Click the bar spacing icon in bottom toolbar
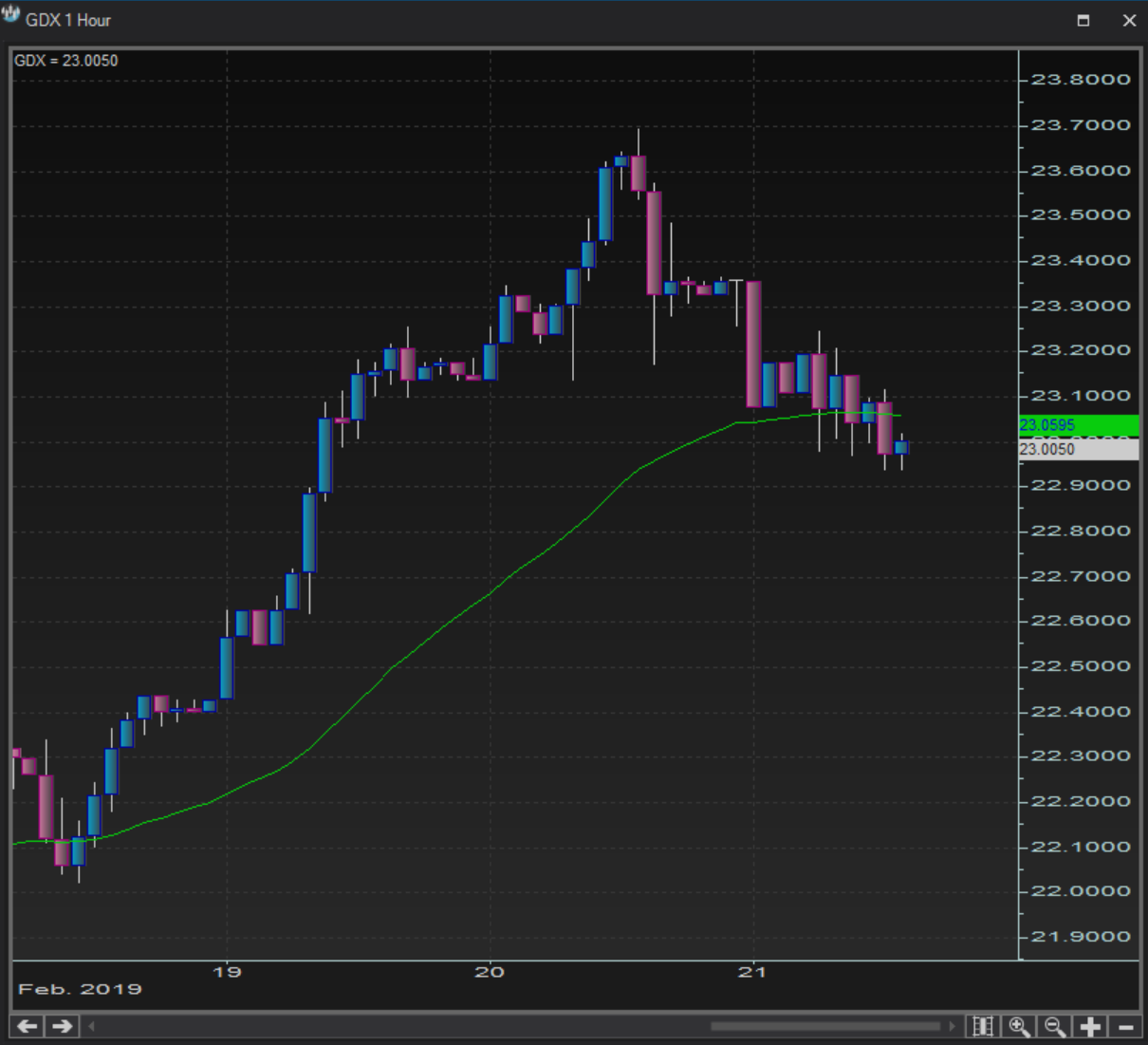The height and width of the screenshot is (1045, 1148). 983,1026
